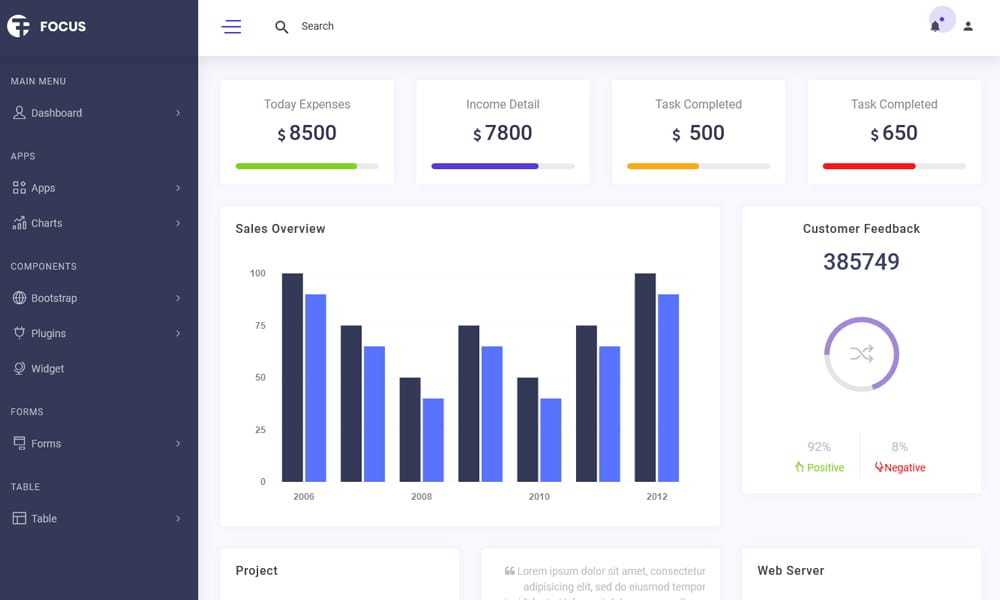Click the Widget icon in the sidebar

(x=18, y=368)
